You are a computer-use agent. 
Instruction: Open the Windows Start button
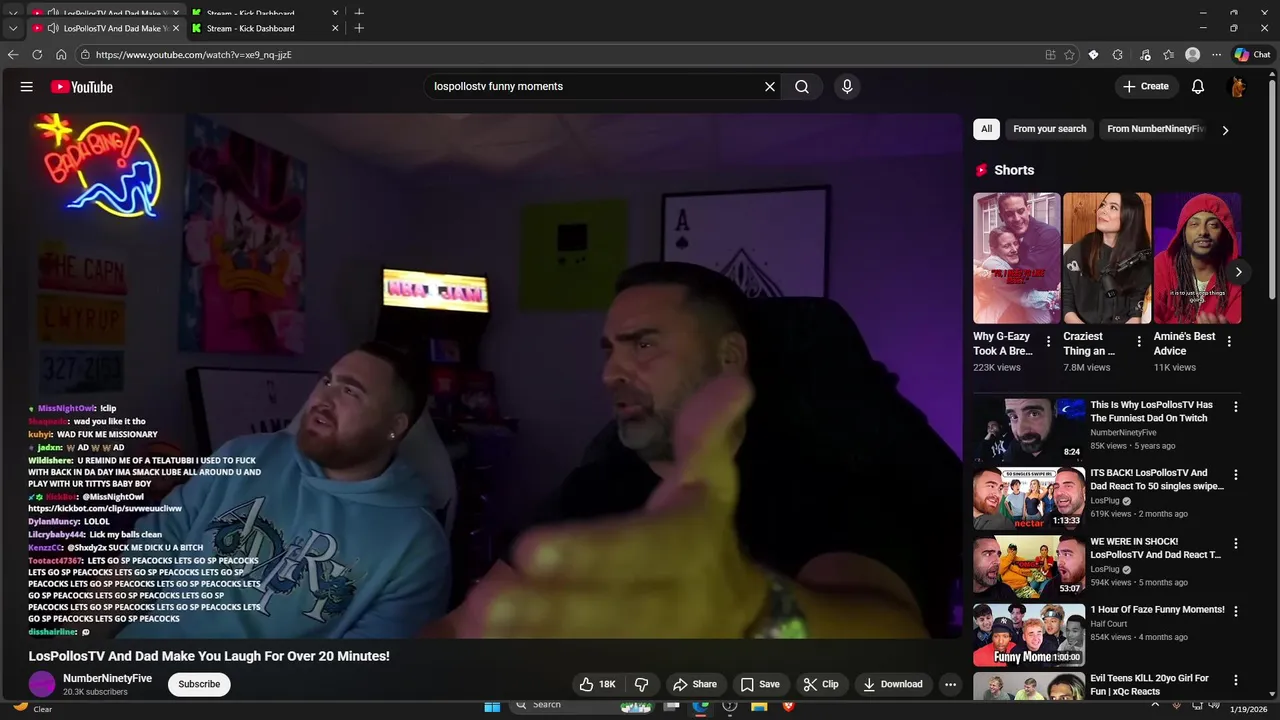[492, 706]
